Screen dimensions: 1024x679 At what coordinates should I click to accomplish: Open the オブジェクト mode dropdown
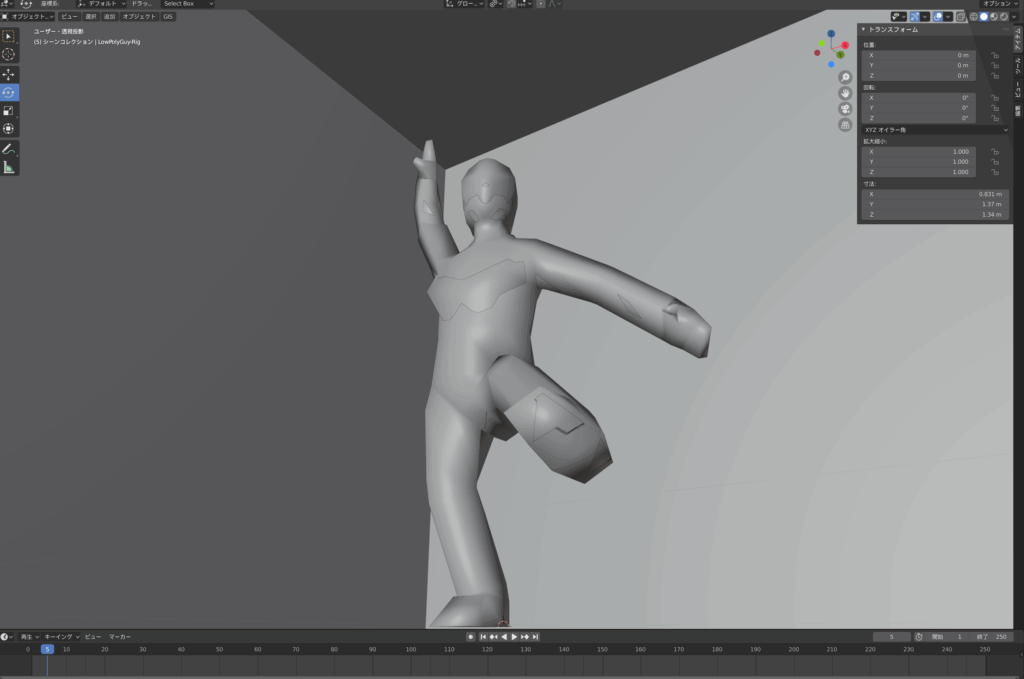click(x=28, y=16)
